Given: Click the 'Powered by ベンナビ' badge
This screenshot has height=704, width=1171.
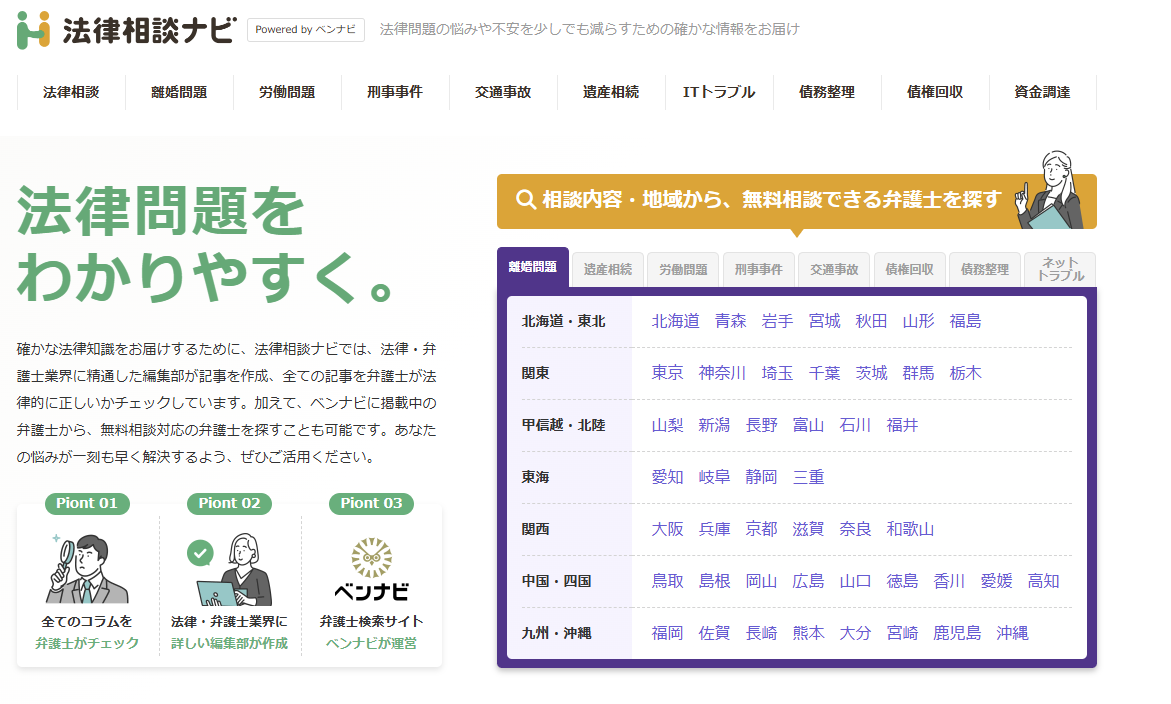Looking at the screenshot, I should tap(305, 30).
